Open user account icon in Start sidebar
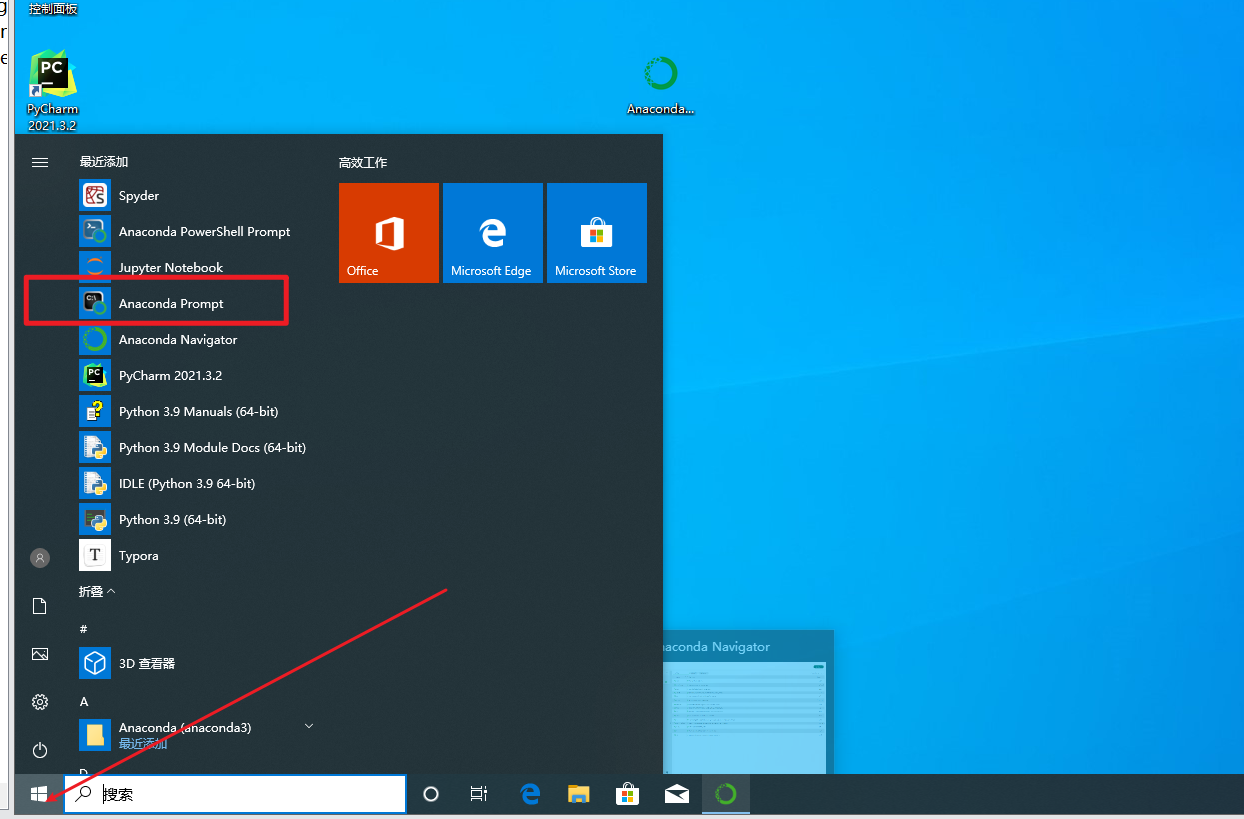This screenshot has height=819, width=1244. click(x=40, y=558)
